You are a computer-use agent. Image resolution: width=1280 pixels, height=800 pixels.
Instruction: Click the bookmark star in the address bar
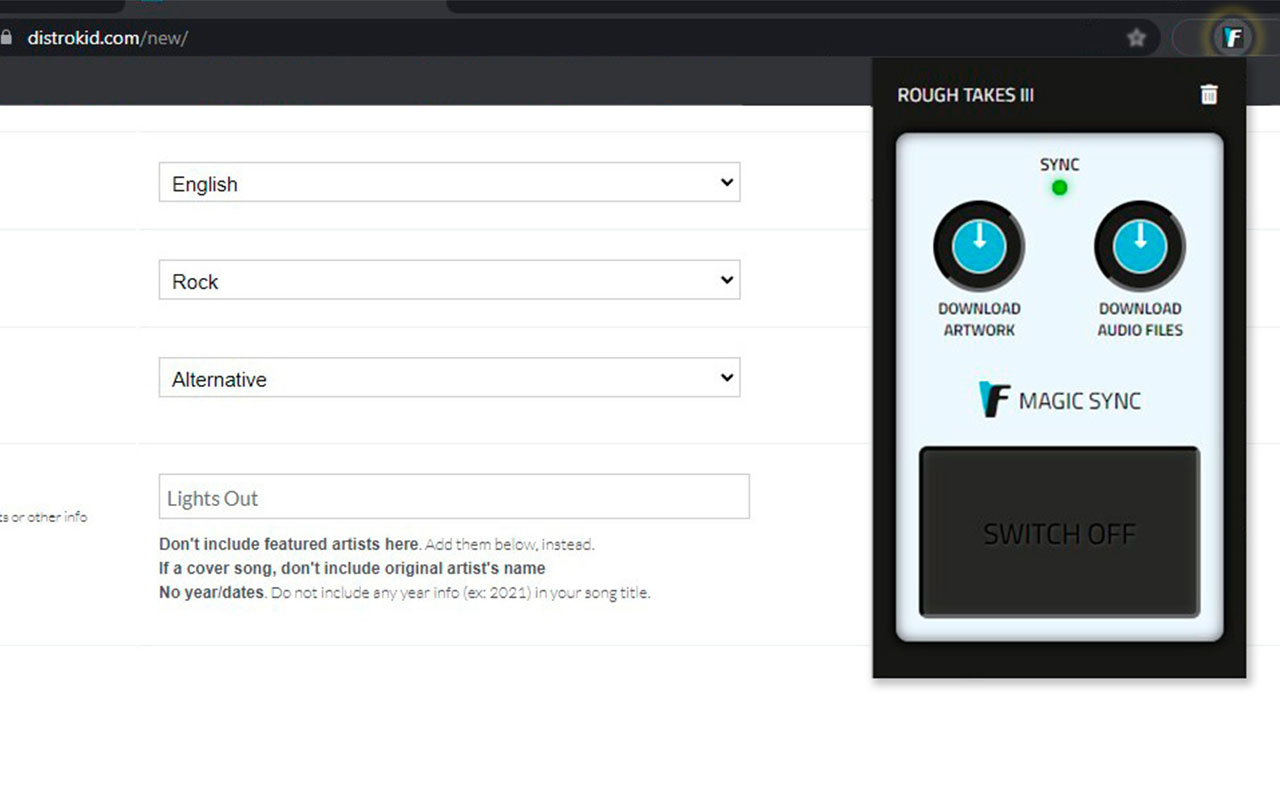coord(1136,37)
